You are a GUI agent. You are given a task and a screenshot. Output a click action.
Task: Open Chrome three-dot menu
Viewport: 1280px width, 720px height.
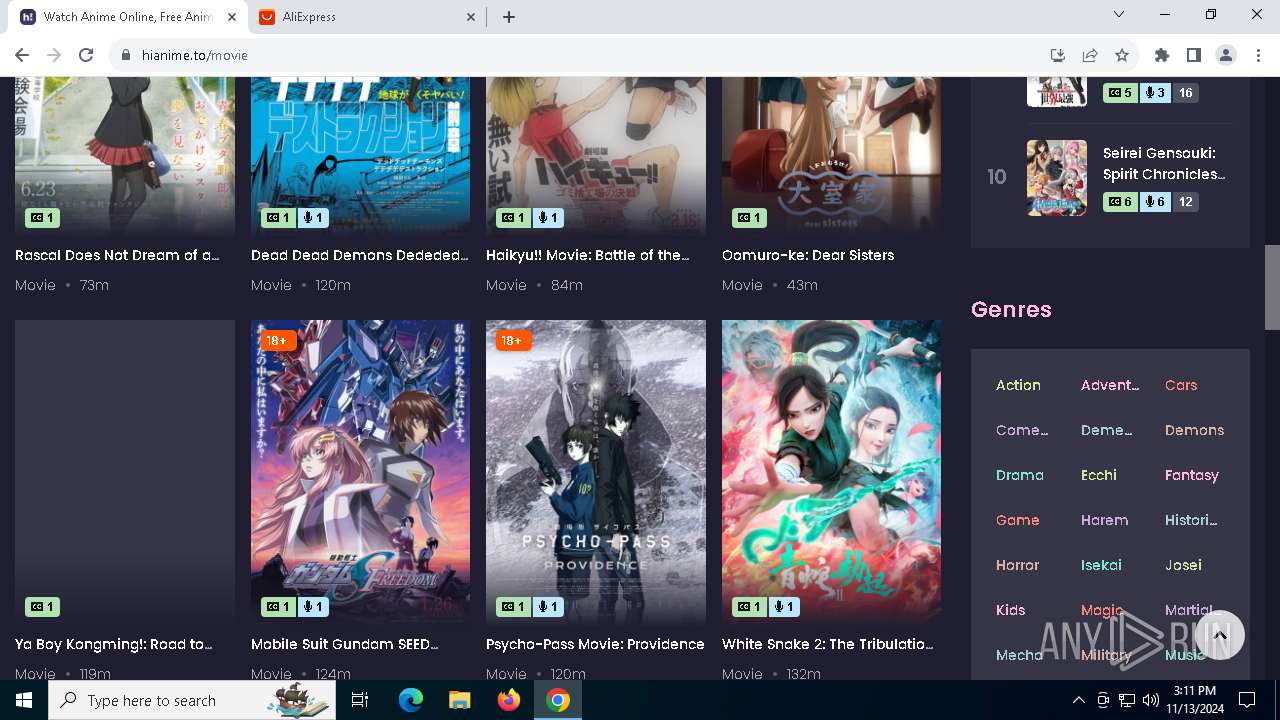tap(1258, 55)
